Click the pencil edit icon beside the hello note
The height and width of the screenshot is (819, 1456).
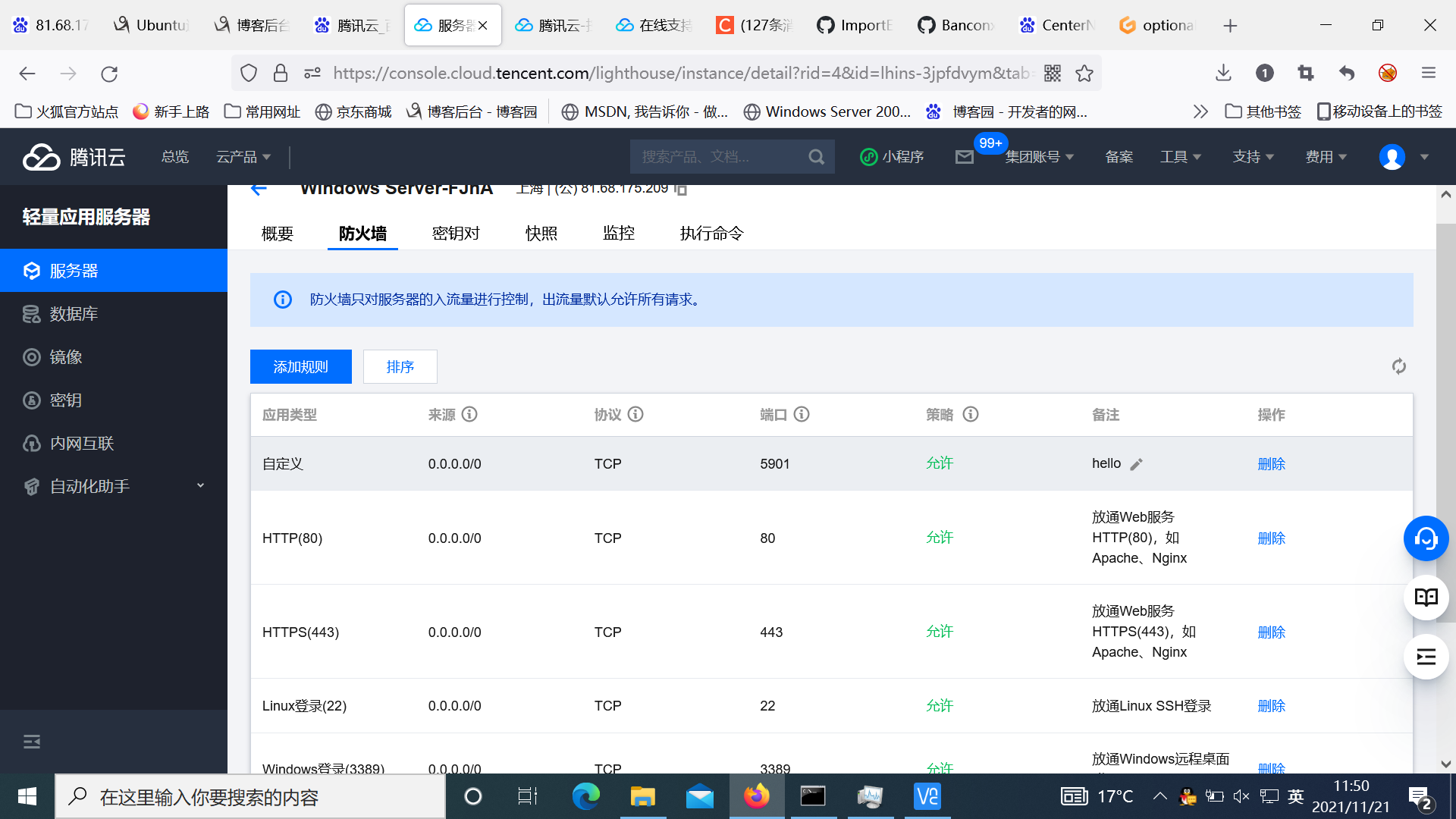1136,464
